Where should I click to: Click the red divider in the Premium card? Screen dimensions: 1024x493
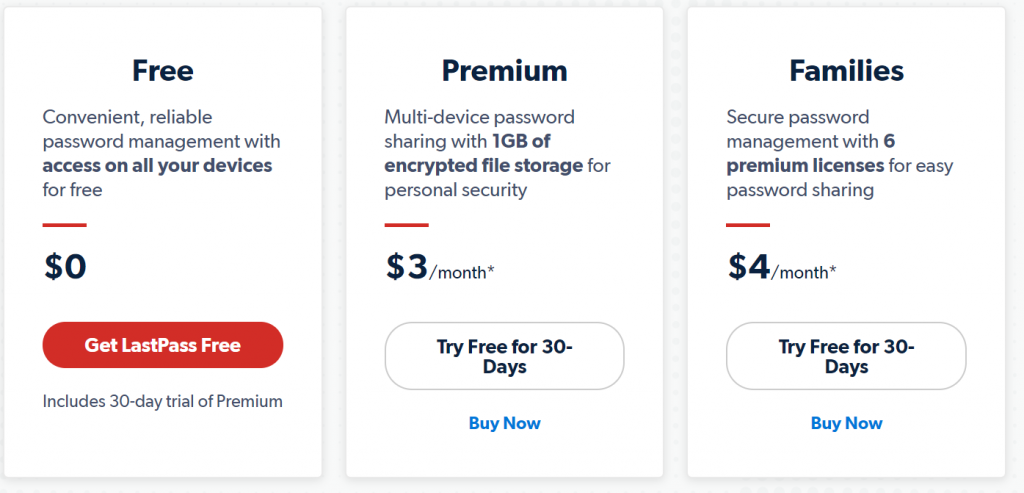pos(406,225)
